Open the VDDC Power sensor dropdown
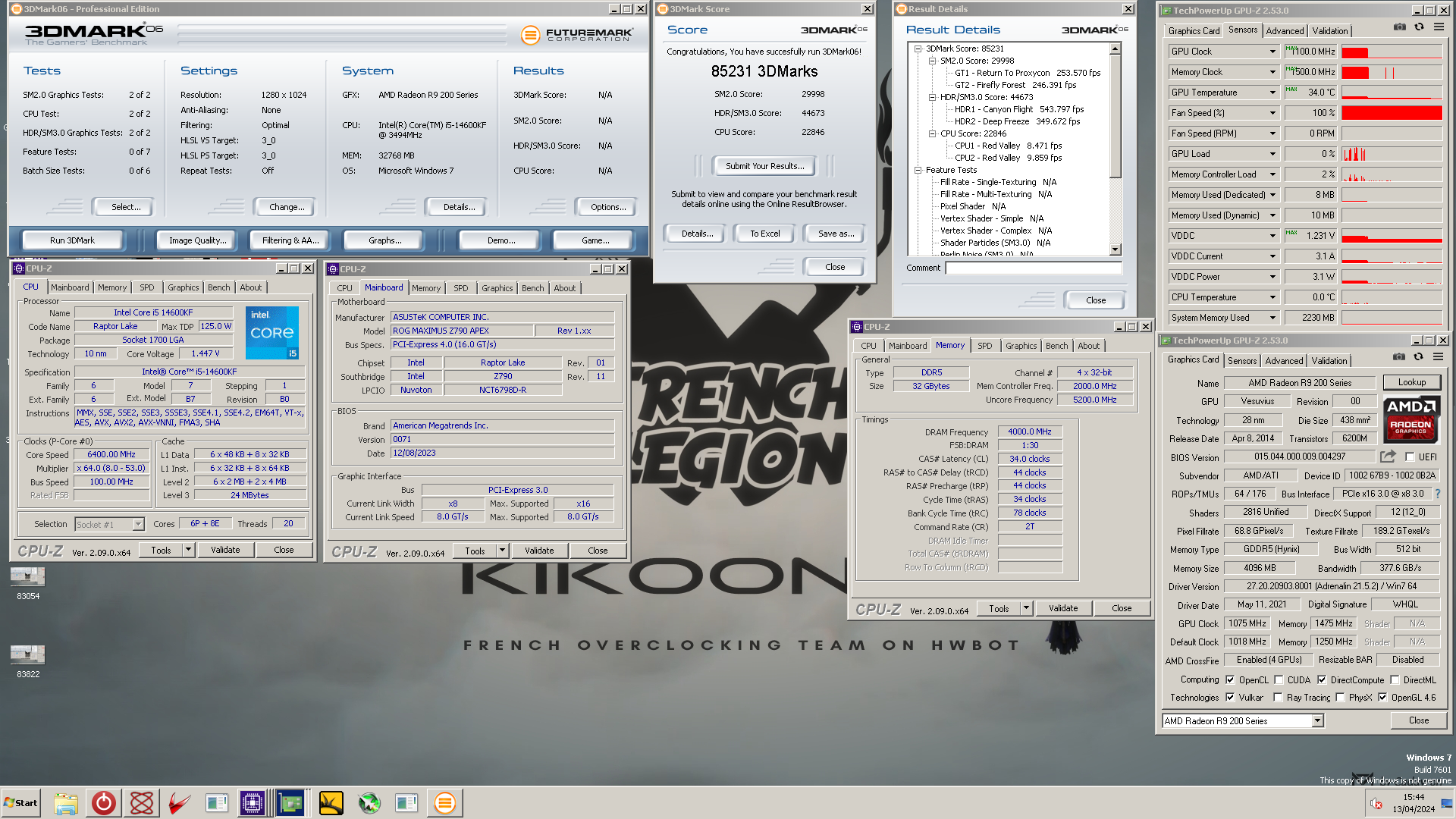 (x=1272, y=277)
